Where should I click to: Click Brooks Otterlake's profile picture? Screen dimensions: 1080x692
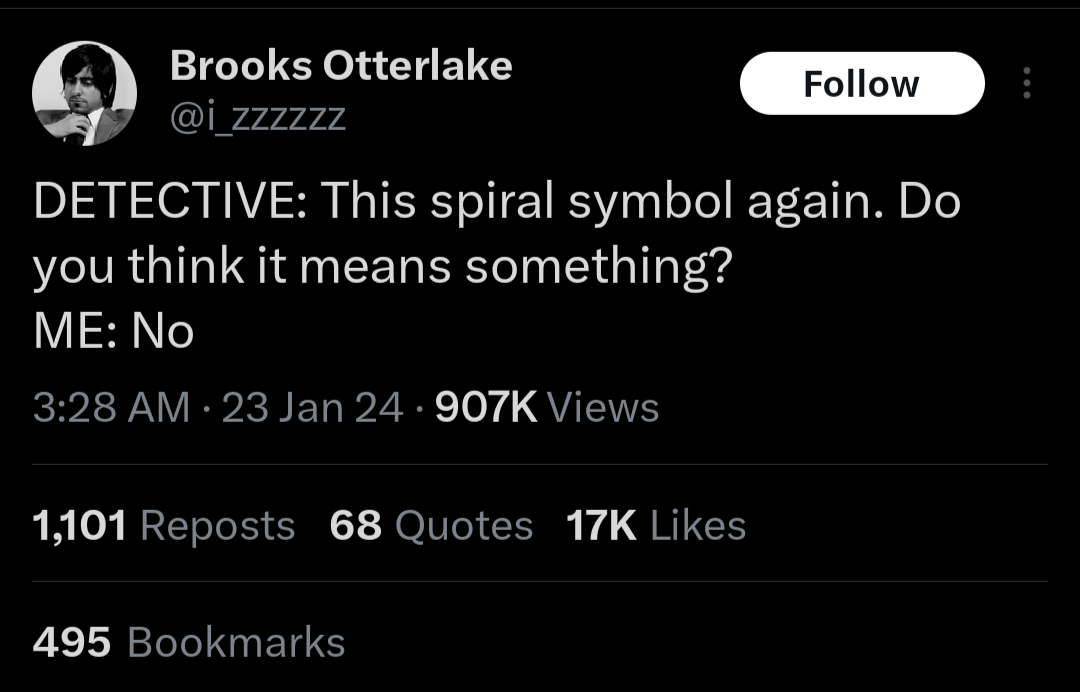pyautogui.click(x=84, y=93)
